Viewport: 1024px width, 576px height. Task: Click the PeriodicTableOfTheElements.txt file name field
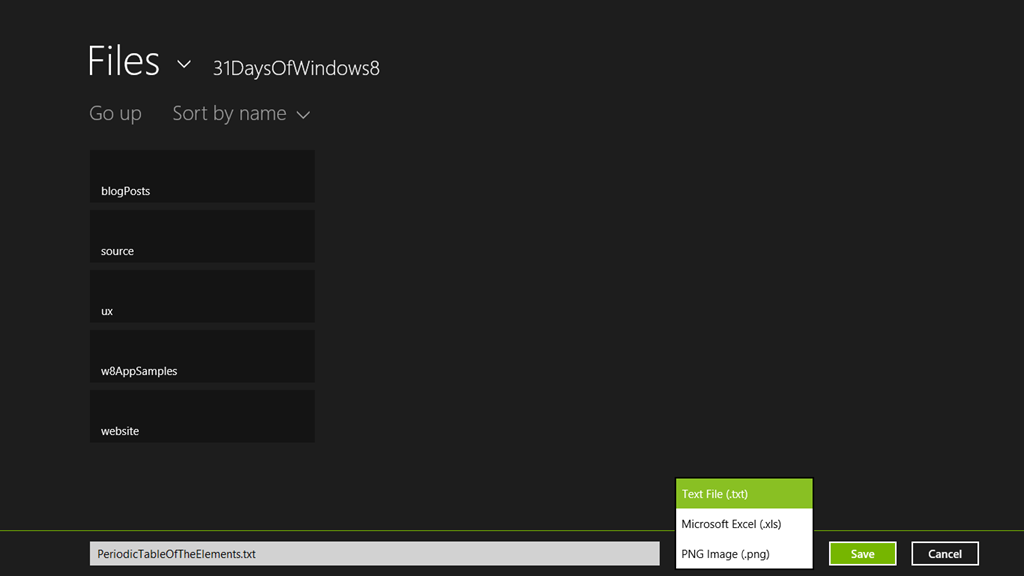[176, 553]
